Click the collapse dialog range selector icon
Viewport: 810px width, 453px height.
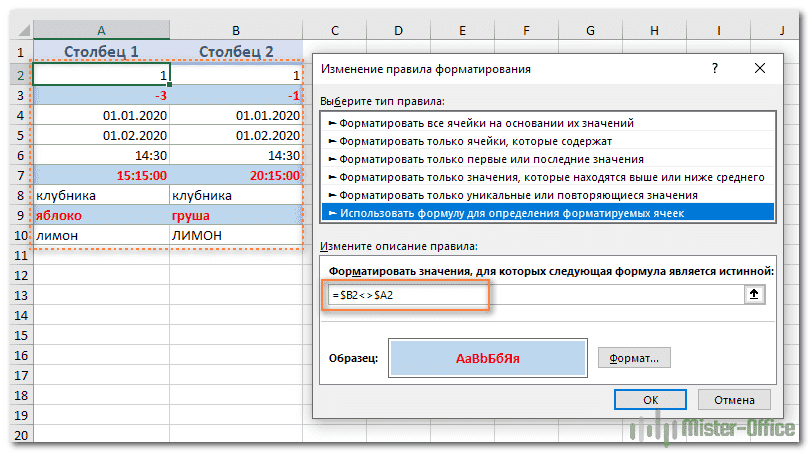[756, 294]
